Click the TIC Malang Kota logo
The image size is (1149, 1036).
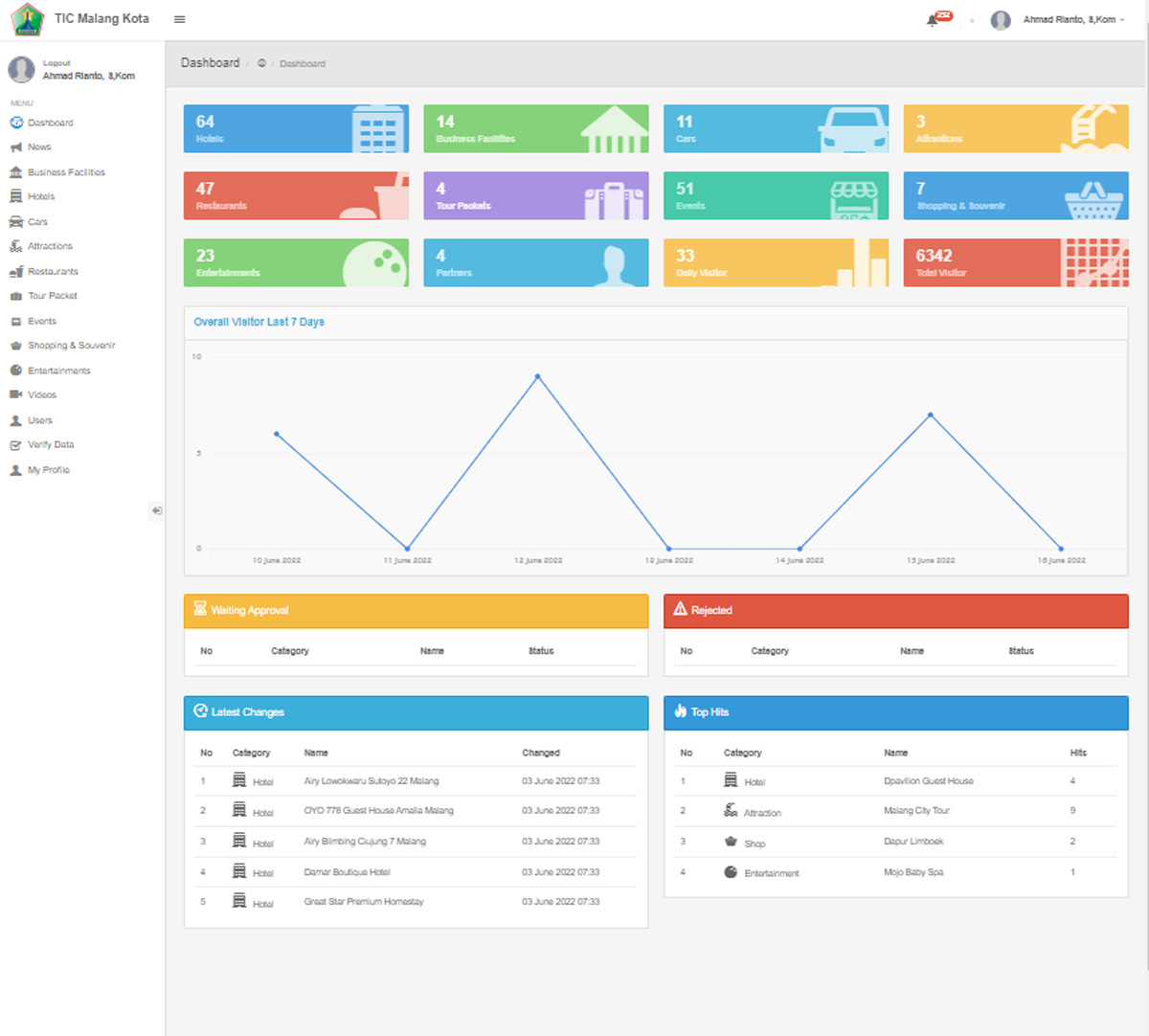click(x=28, y=19)
